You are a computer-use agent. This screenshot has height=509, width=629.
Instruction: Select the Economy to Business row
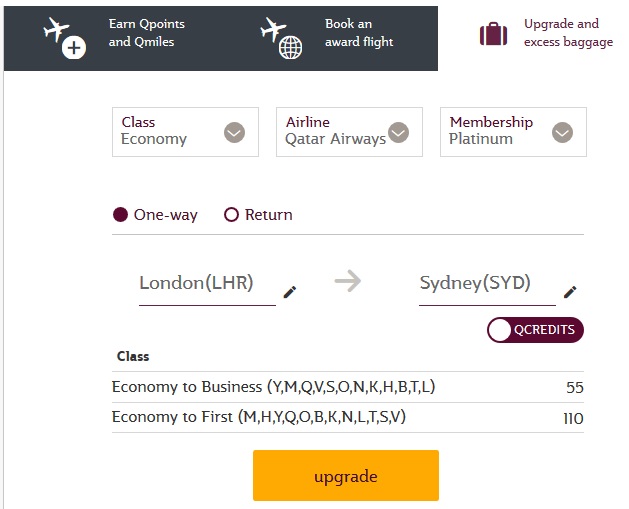click(x=347, y=388)
